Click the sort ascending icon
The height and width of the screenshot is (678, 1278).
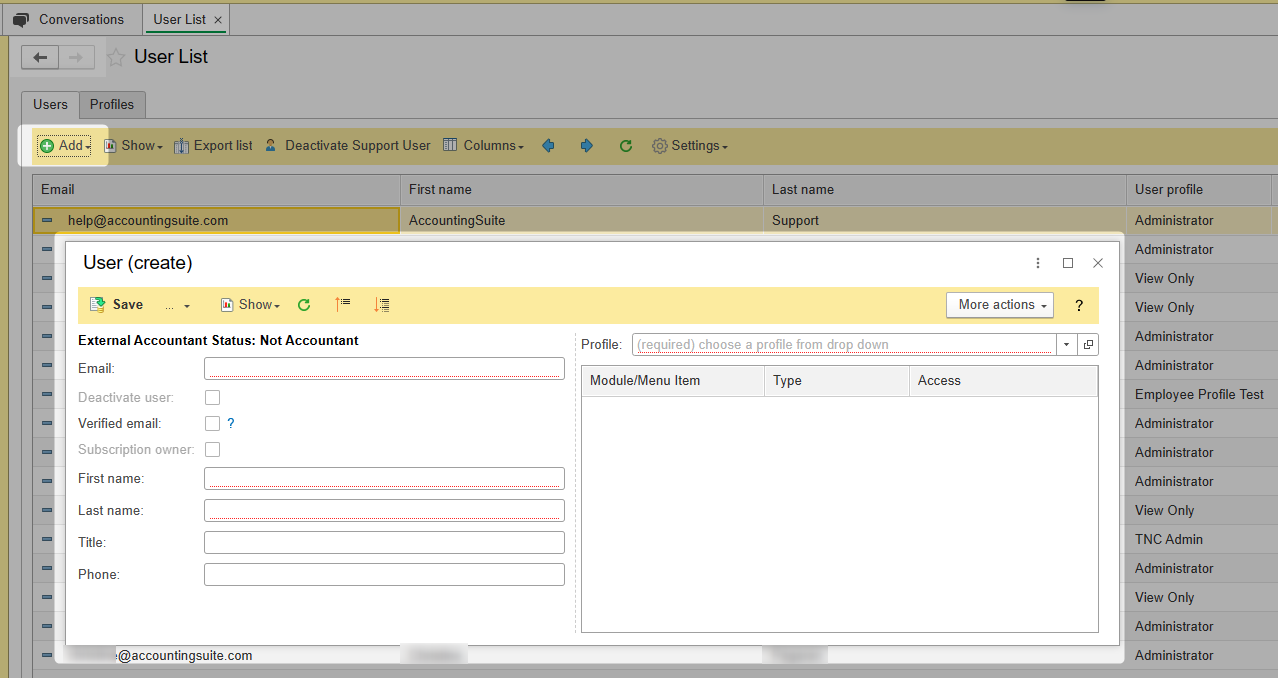(343, 305)
